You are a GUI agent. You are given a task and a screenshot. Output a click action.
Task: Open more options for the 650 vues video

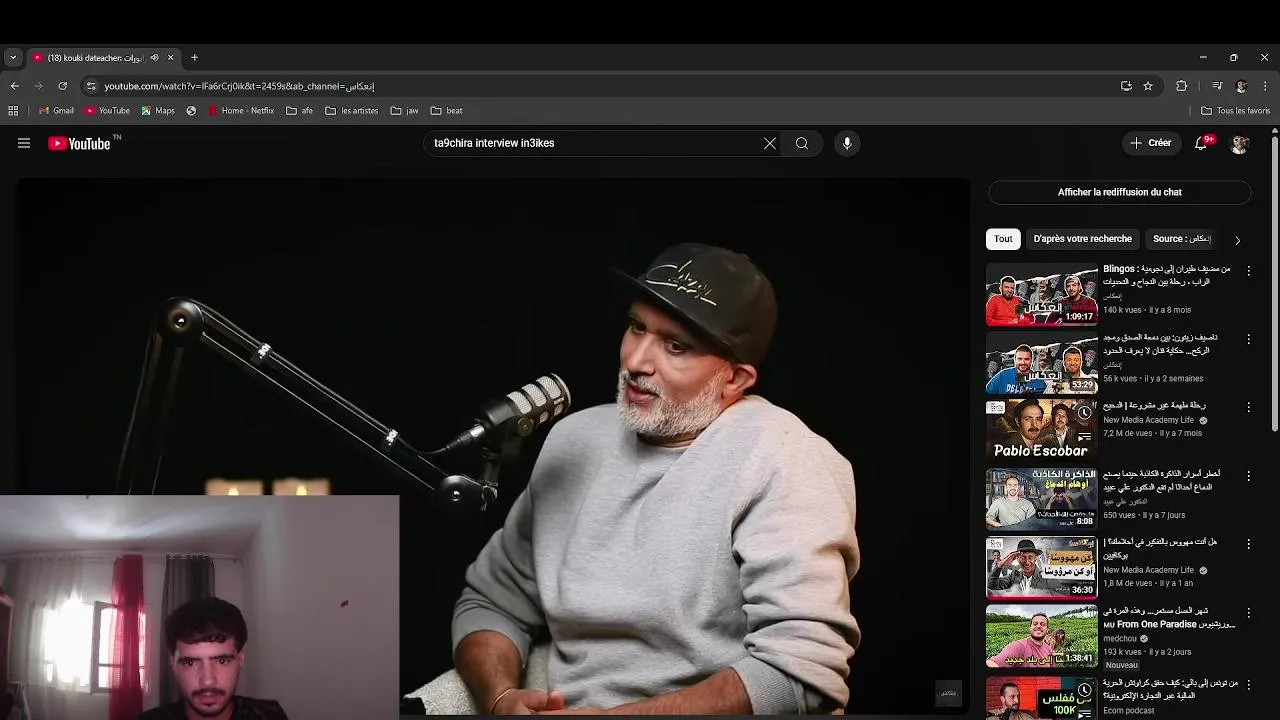[1248, 475]
